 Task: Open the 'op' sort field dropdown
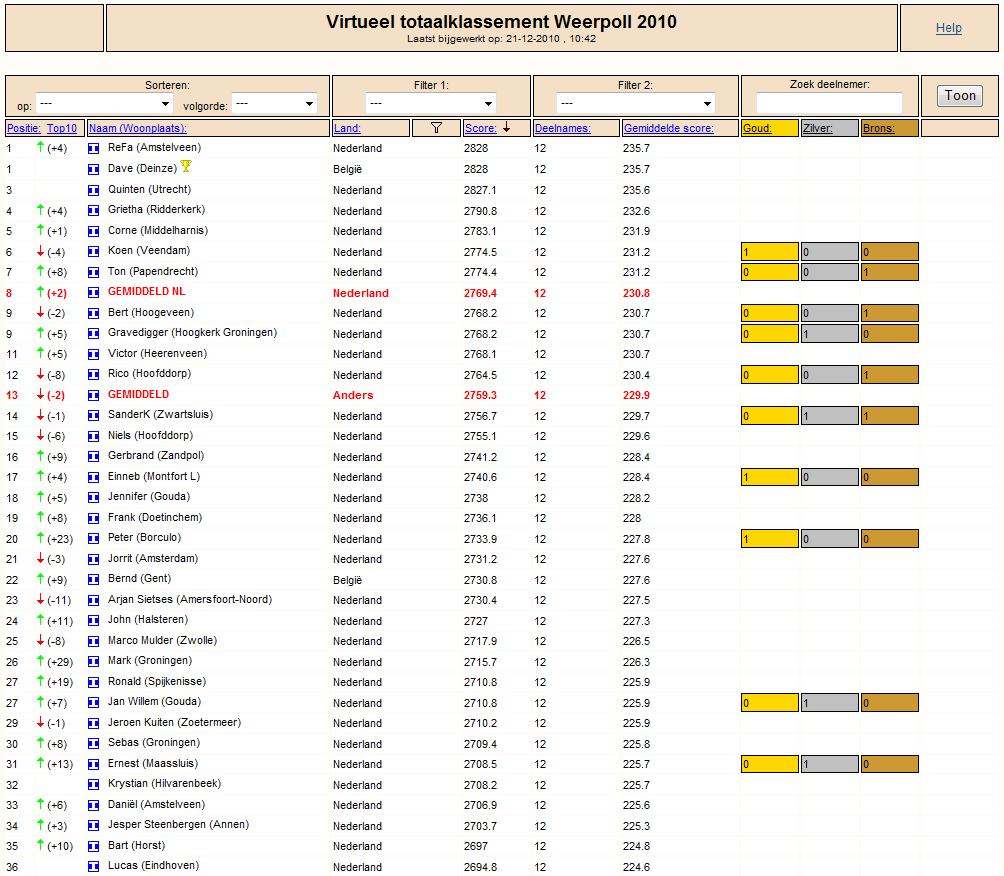(104, 103)
